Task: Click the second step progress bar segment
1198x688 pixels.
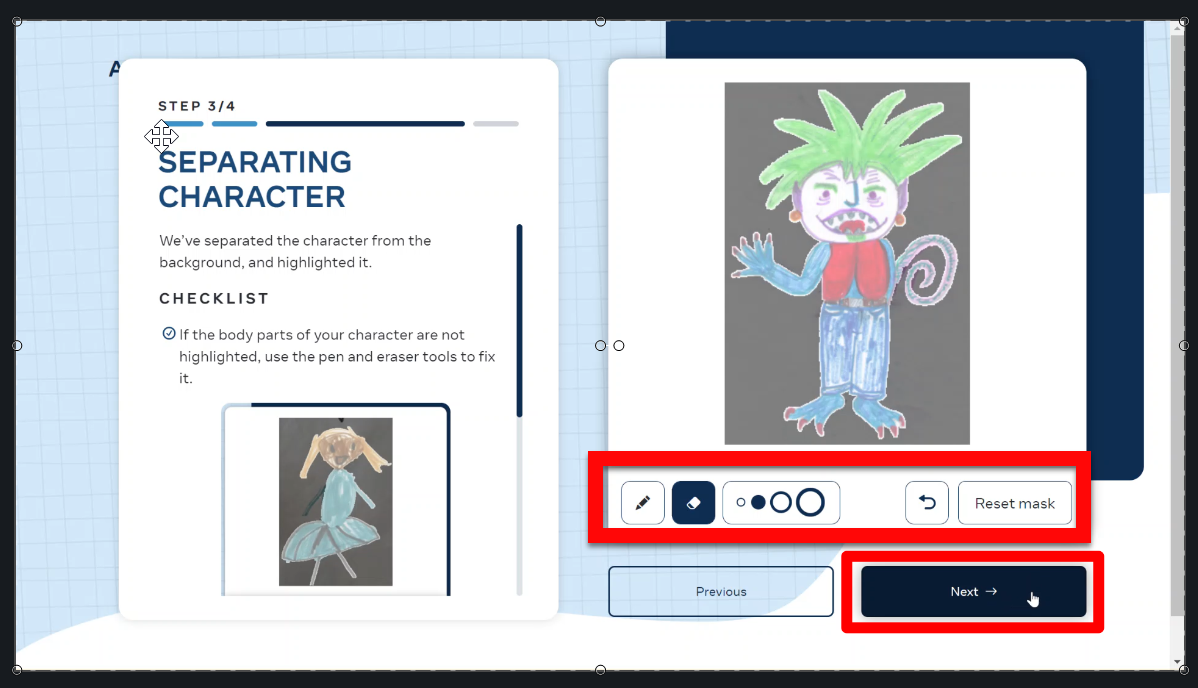Action: click(x=235, y=123)
